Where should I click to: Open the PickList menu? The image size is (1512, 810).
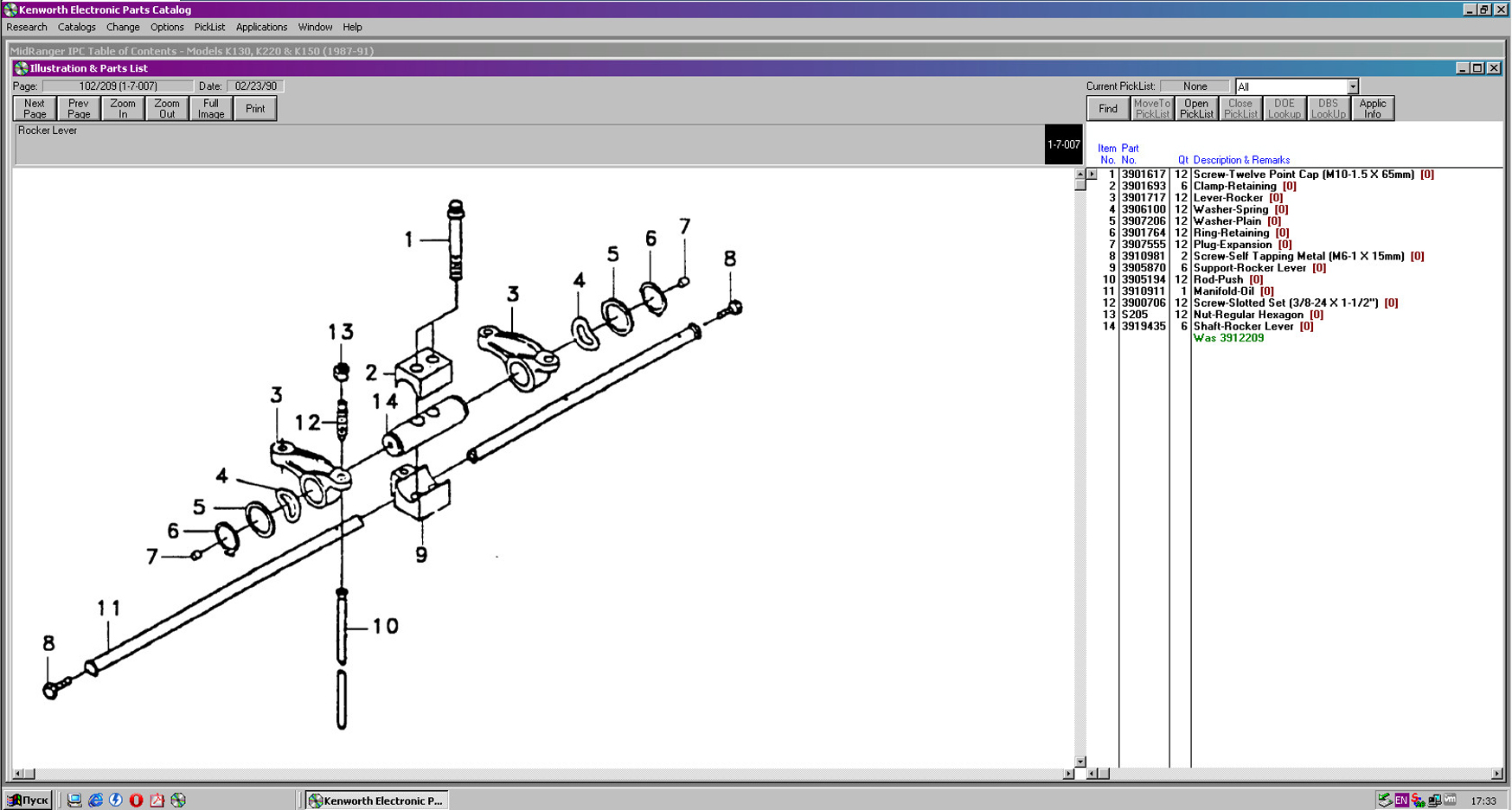click(209, 28)
